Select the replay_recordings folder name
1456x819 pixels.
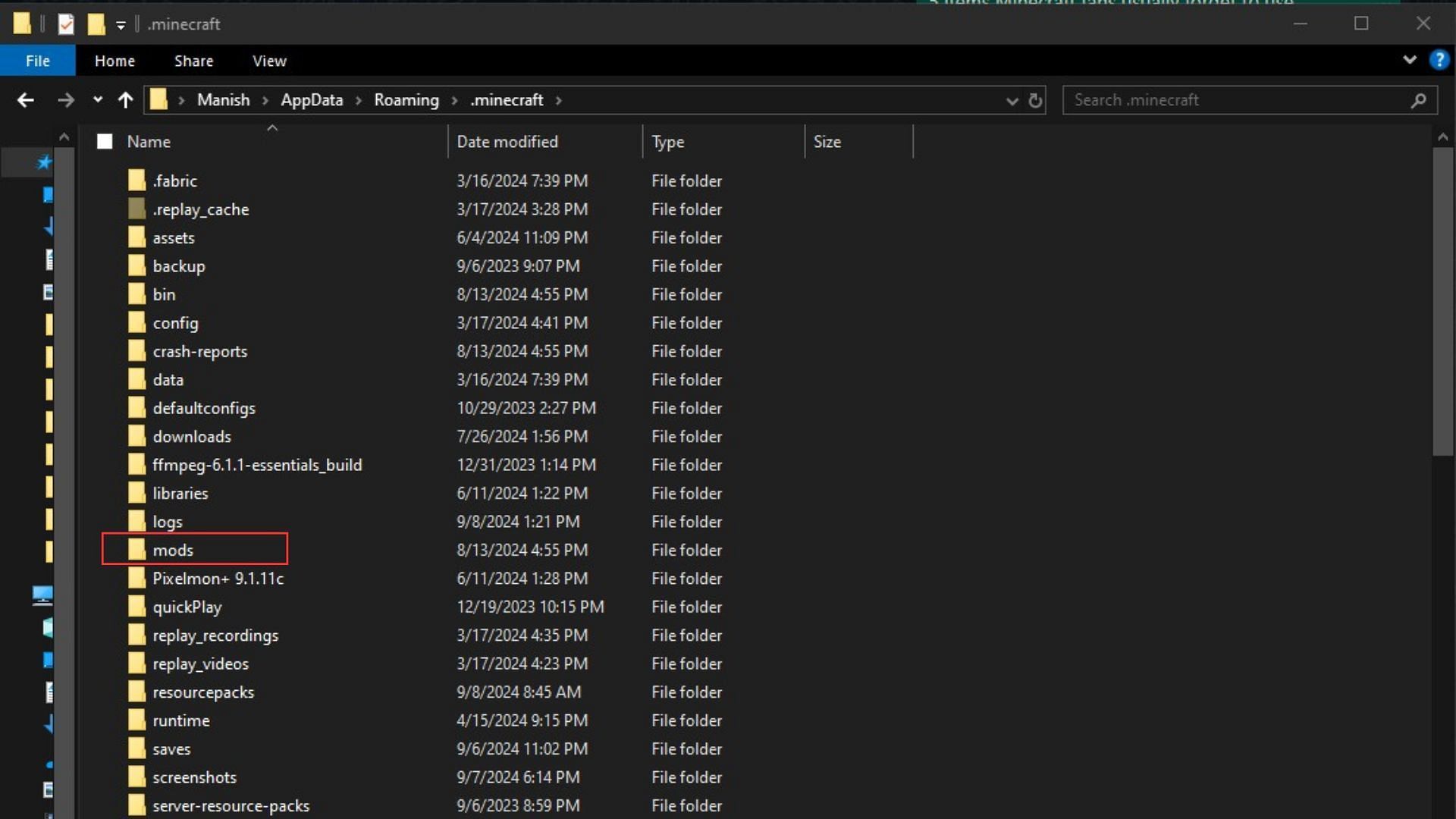215,635
